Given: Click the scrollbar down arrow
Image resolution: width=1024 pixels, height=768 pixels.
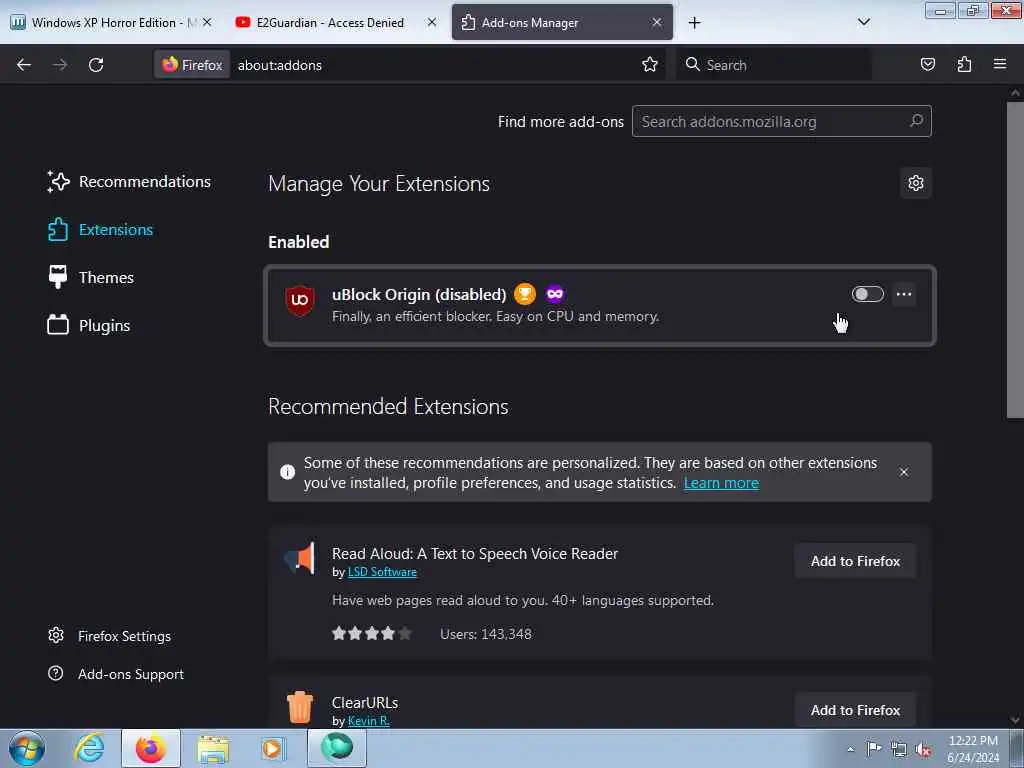Looking at the screenshot, I should [1015, 720].
